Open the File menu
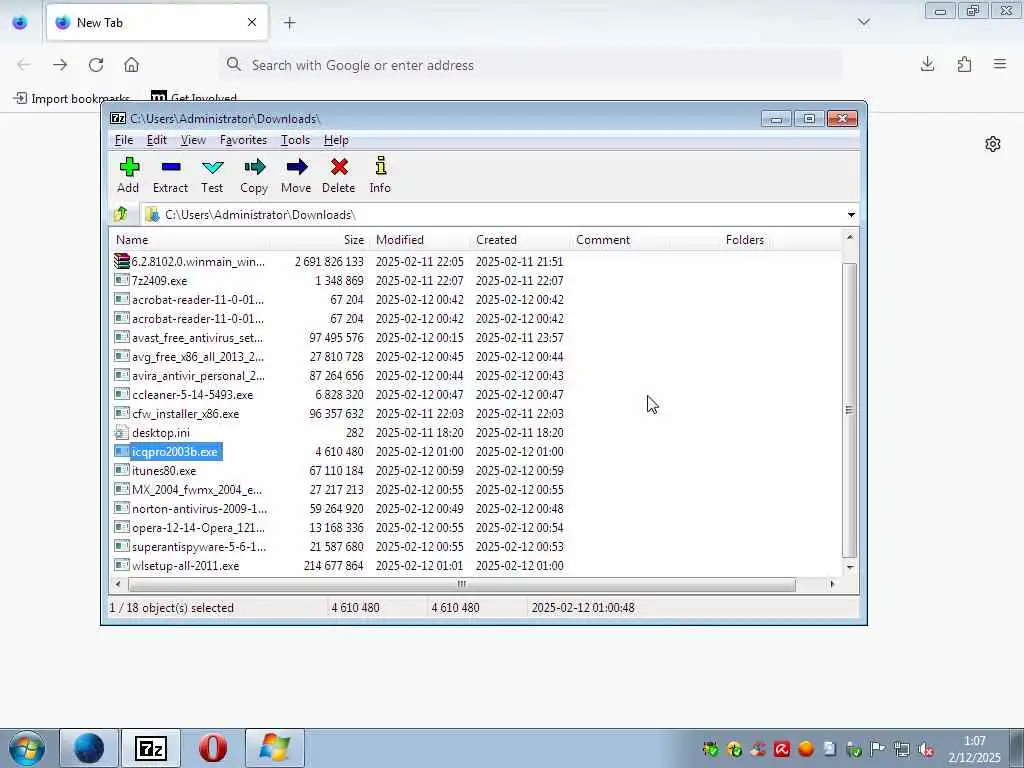Viewport: 1024px width, 768px height. 124,140
